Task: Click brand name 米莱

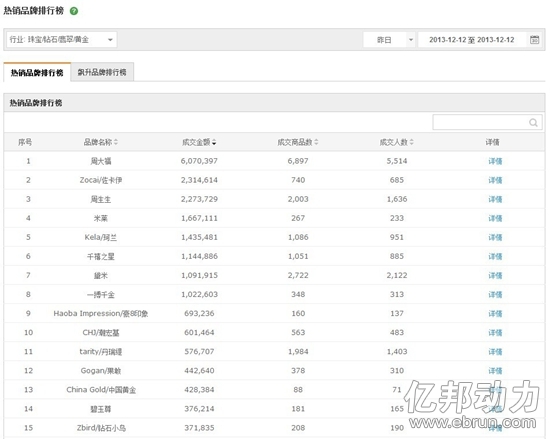Action: tap(101, 218)
